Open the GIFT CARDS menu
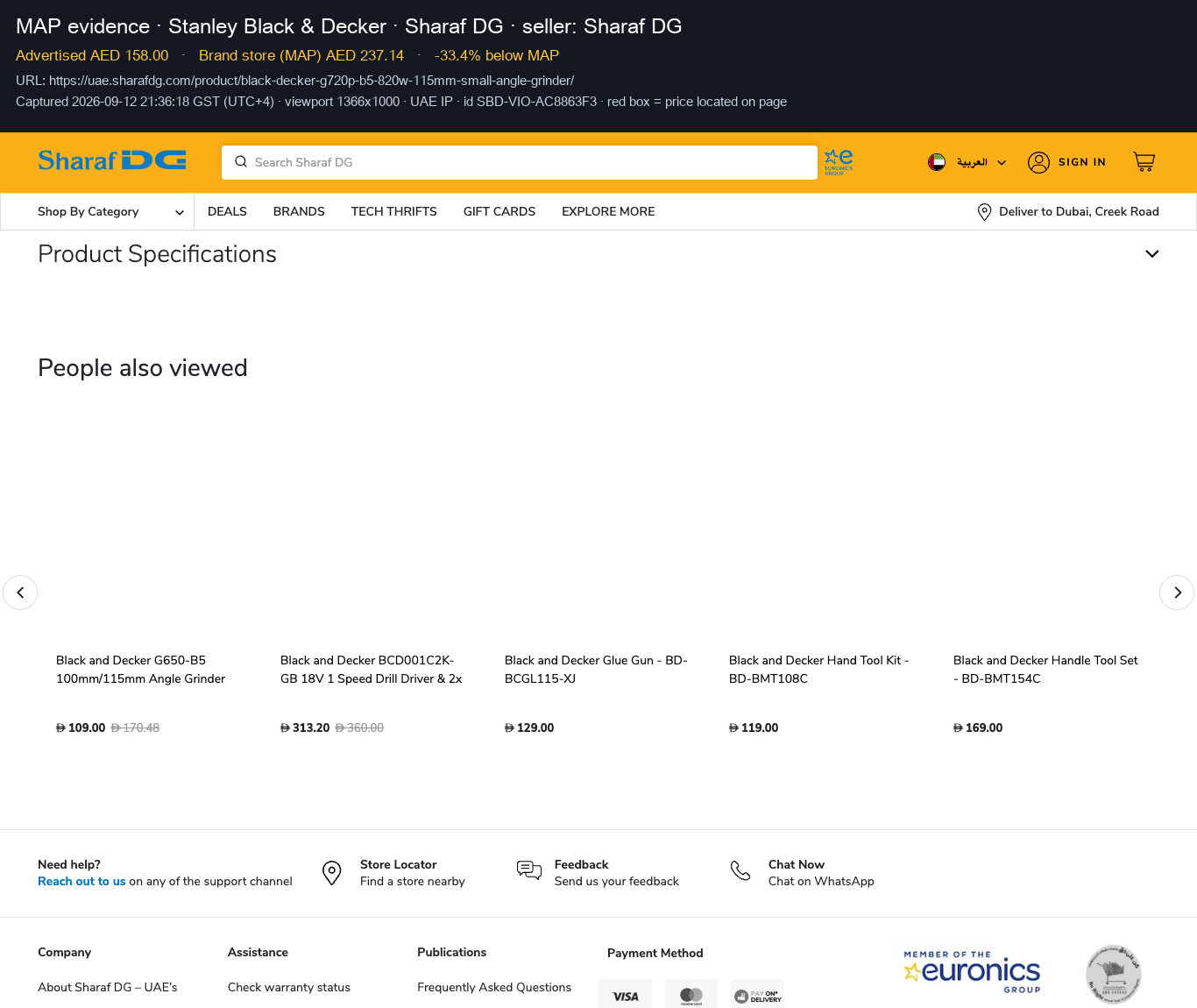Screen dimensions: 1197x1008 click(499, 212)
